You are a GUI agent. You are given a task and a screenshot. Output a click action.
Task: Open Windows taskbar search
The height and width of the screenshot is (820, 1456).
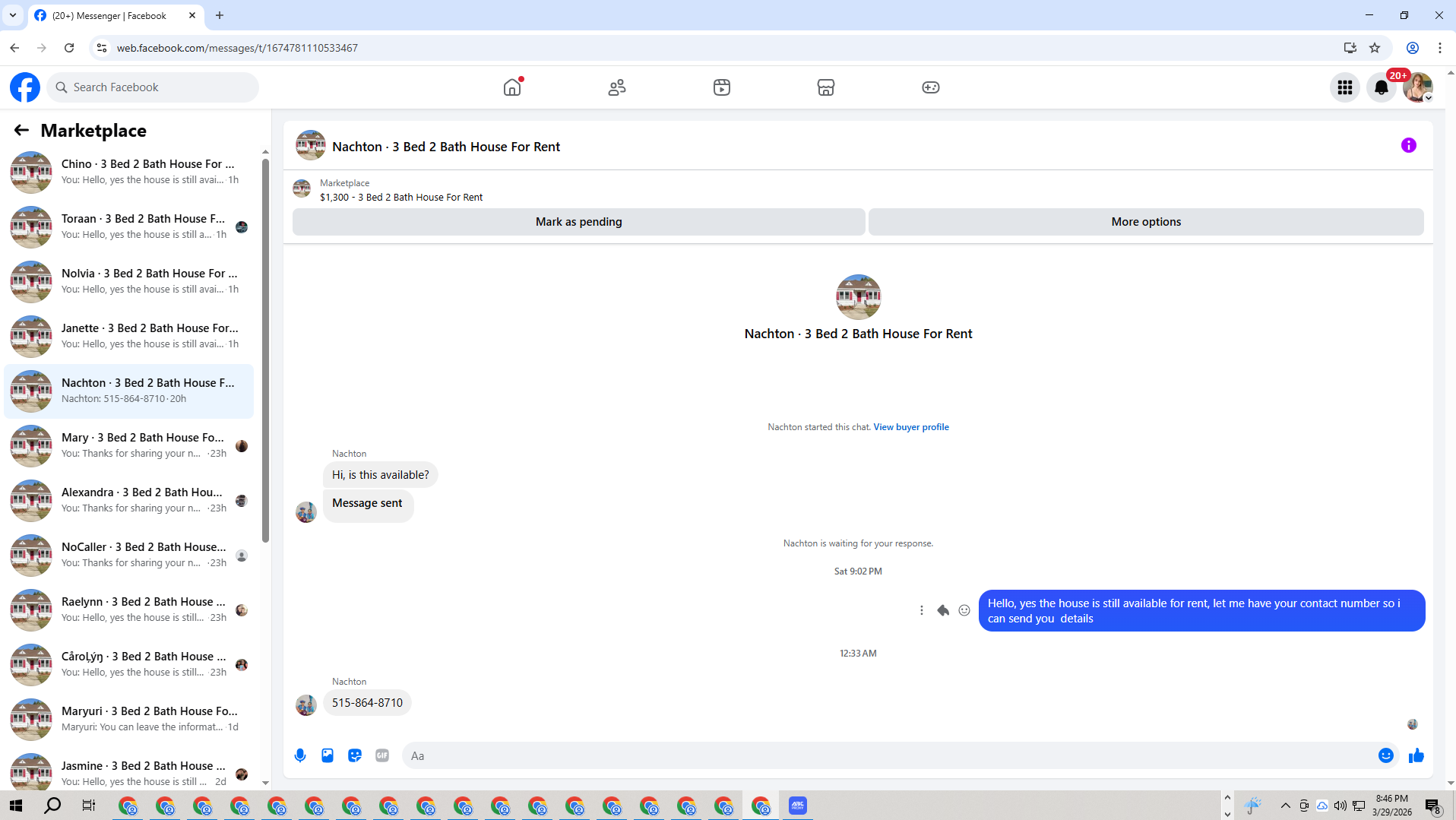pyautogui.click(x=52, y=806)
